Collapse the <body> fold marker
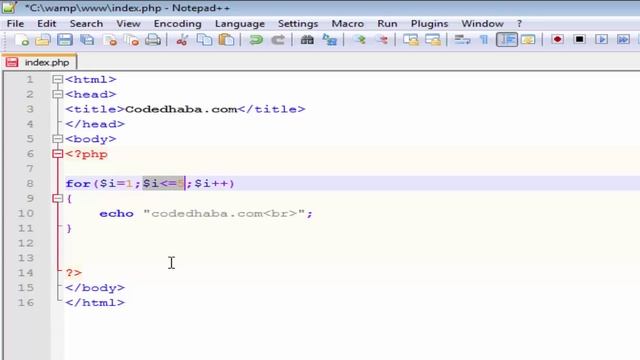This screenshot has width=640, height=360. (x=58, y=139)
